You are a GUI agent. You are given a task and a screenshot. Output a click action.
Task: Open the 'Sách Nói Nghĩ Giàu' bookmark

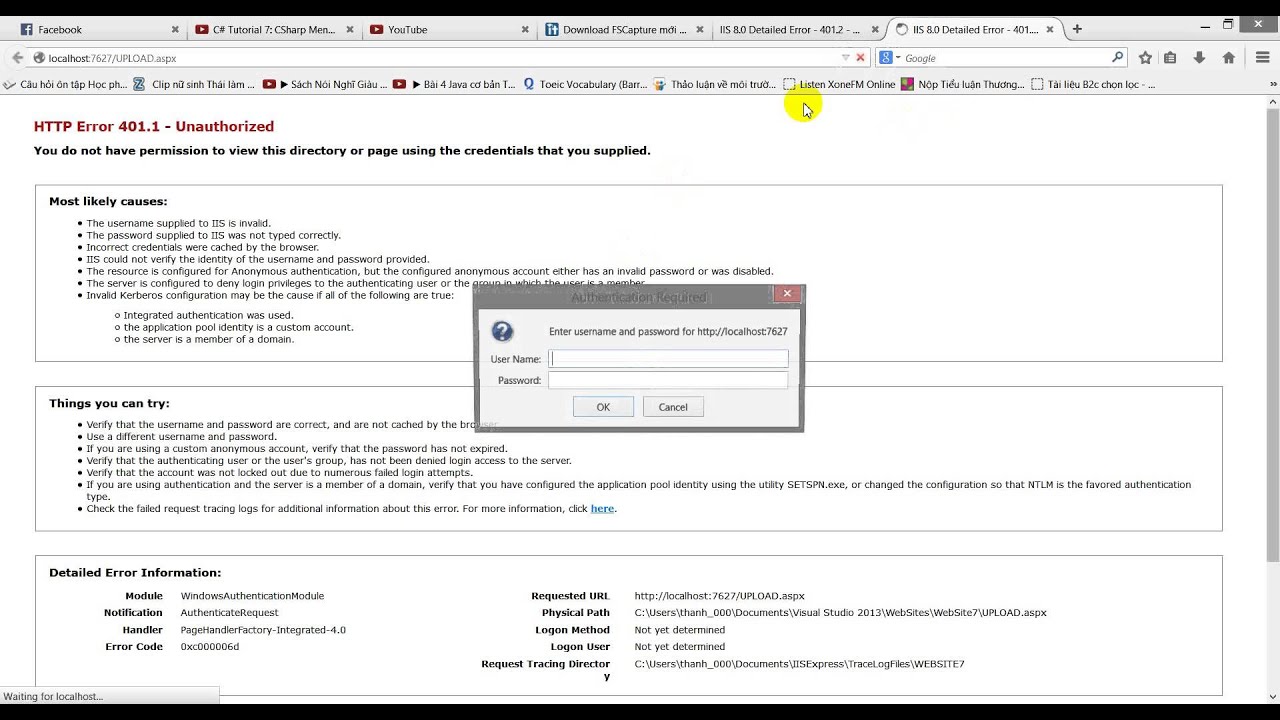coord(325,85)
